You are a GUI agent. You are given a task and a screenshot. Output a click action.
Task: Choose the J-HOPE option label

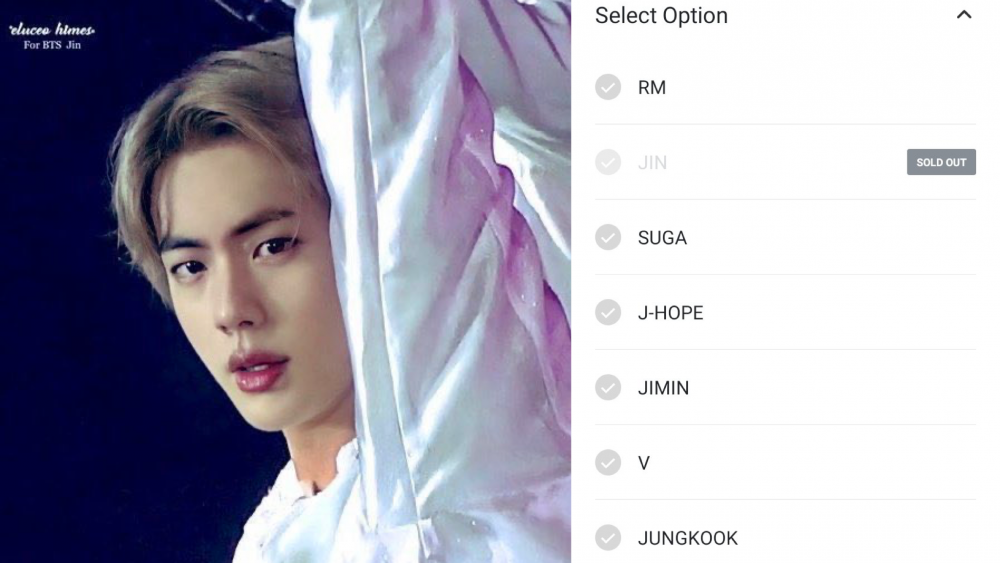[x=670, y=313]
